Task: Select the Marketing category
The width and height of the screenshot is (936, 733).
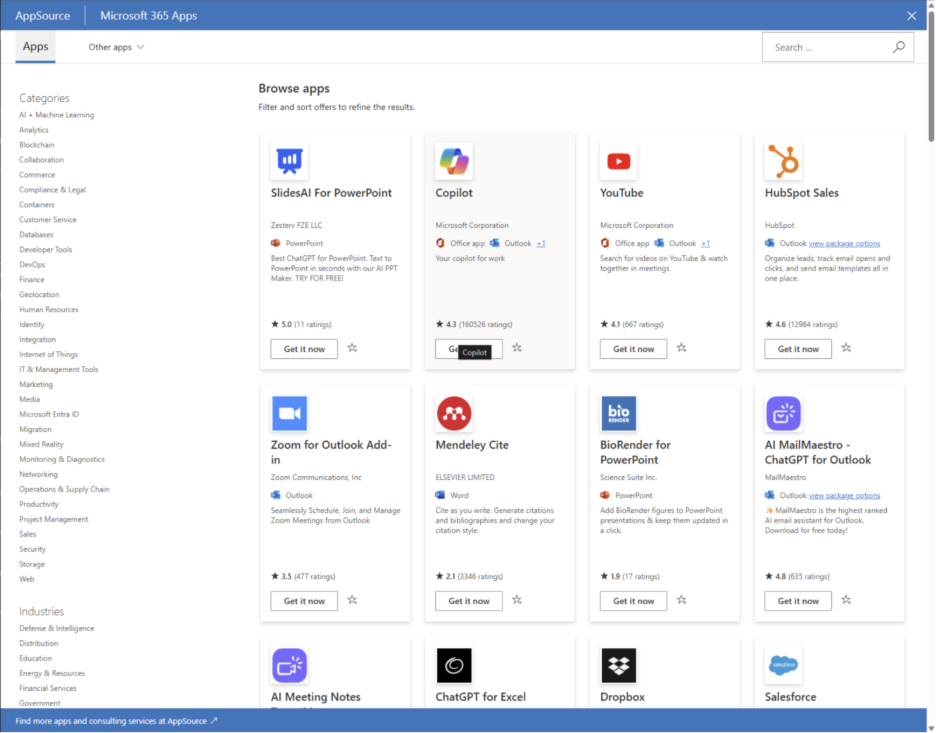Action: click(x=36, y=384)
